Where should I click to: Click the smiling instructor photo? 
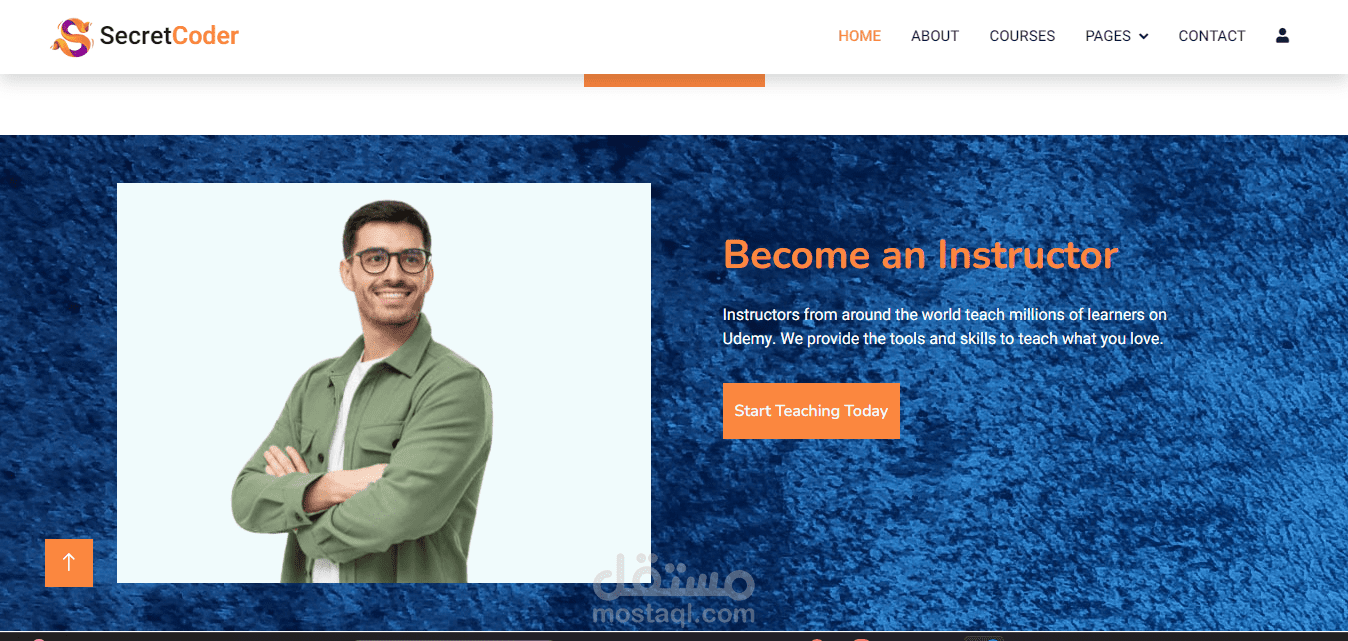click(x=384, y=383)
